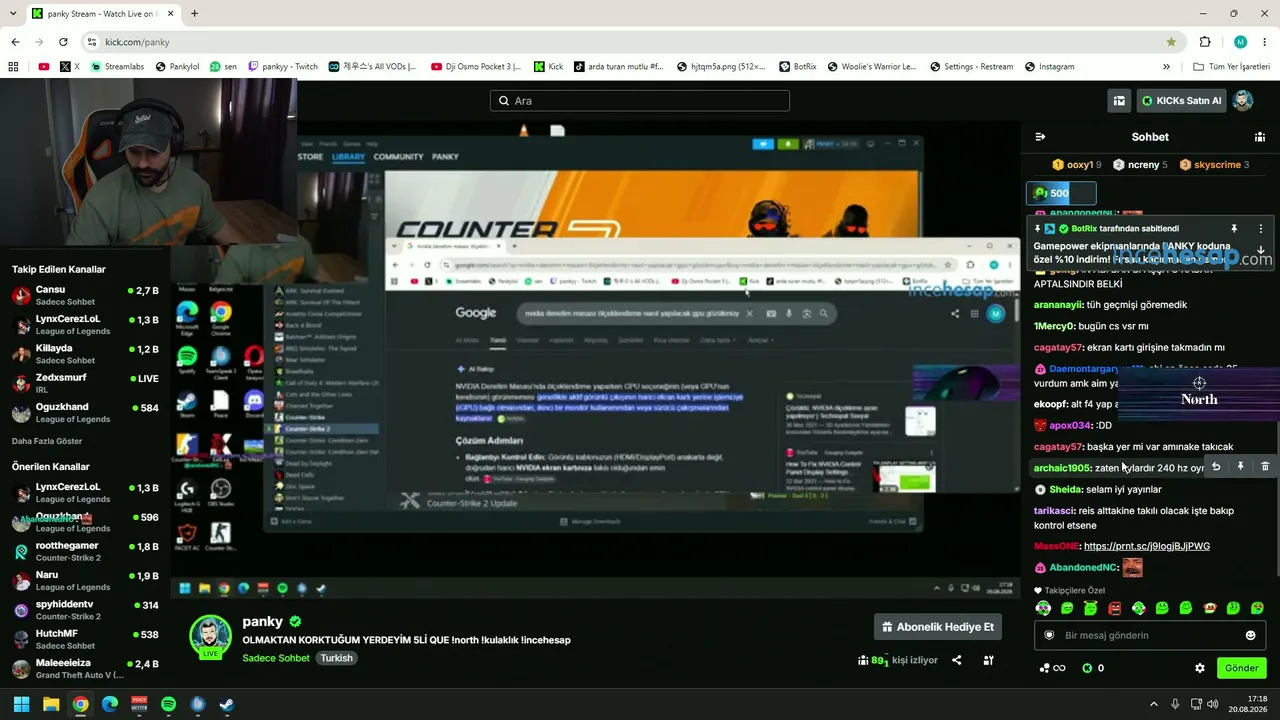Open the Streamlabs bookmark
1280x720 pixels.
117,67
